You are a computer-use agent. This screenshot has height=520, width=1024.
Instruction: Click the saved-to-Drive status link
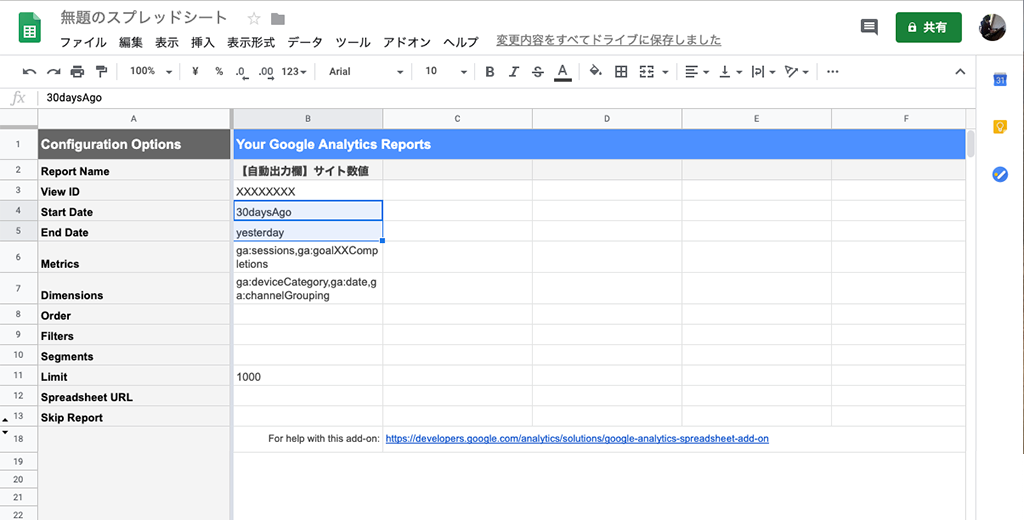point(609,41)
